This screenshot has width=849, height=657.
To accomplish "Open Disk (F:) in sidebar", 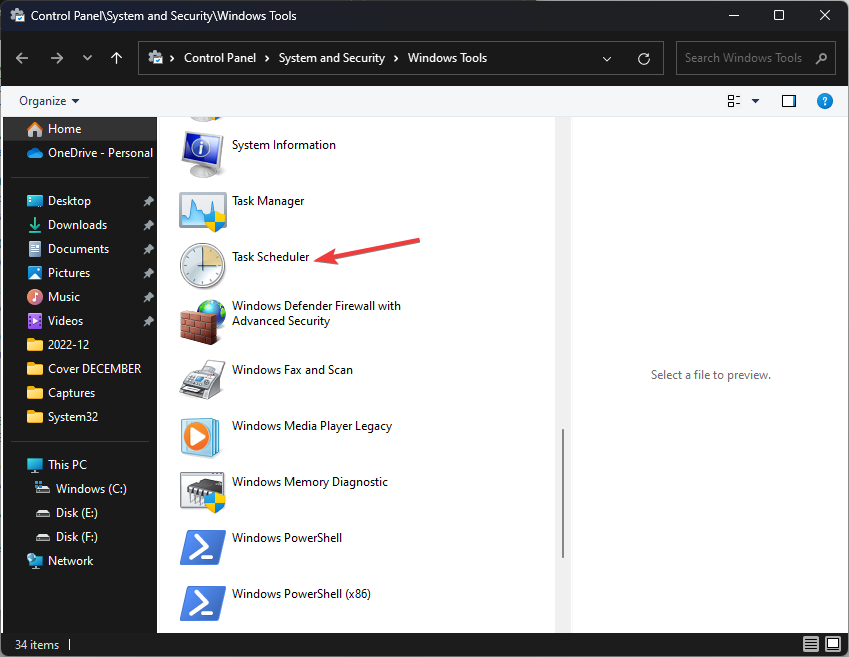I will coord(76,537).
